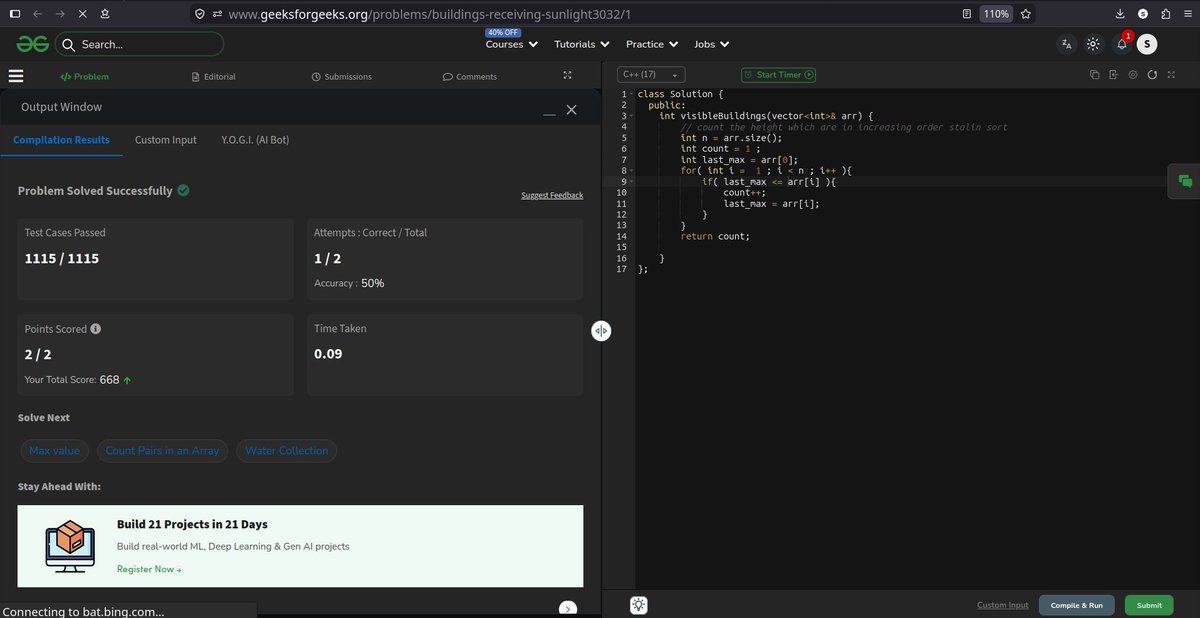Open notifications via the bell icon
This screenshot has height=618, width=1200.
pos(1120,44)
